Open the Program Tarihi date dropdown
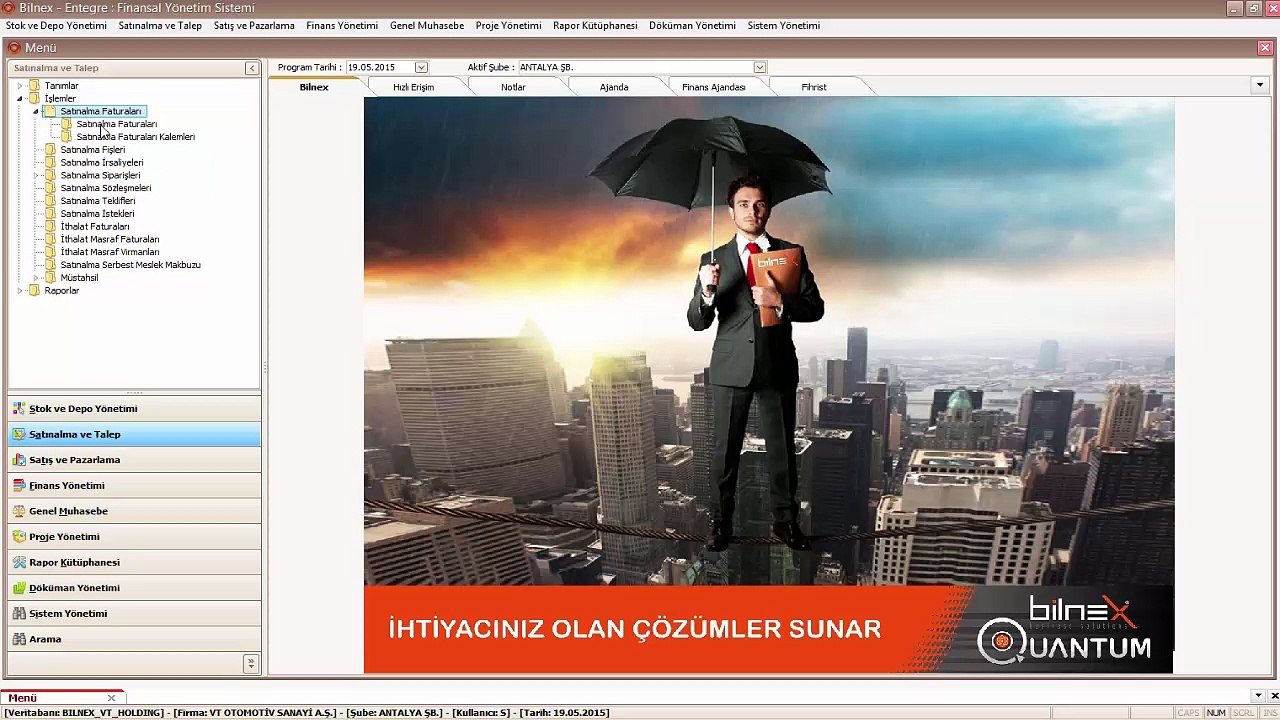Viewport: 1280px width, 720px height. (x=421, y=67)
